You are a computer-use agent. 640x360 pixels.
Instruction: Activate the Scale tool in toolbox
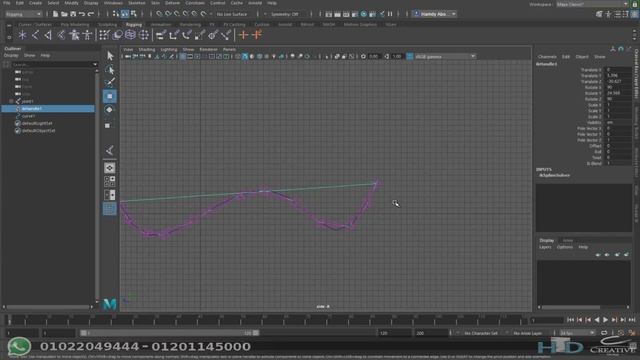[x=108, y=126]
